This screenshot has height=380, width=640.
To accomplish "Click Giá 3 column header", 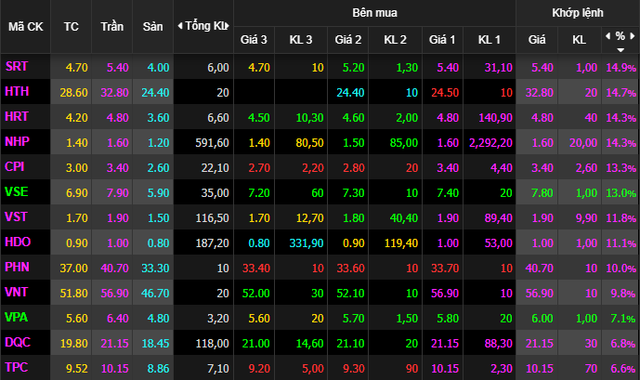I will [253, 40].
